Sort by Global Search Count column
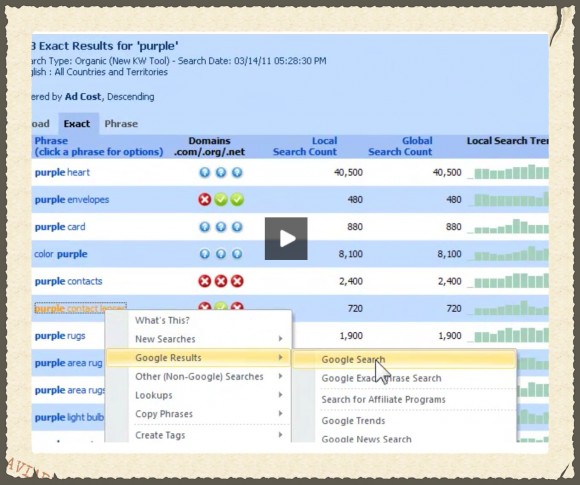Viewport: 580px width, 485px height. coord(400,146)
